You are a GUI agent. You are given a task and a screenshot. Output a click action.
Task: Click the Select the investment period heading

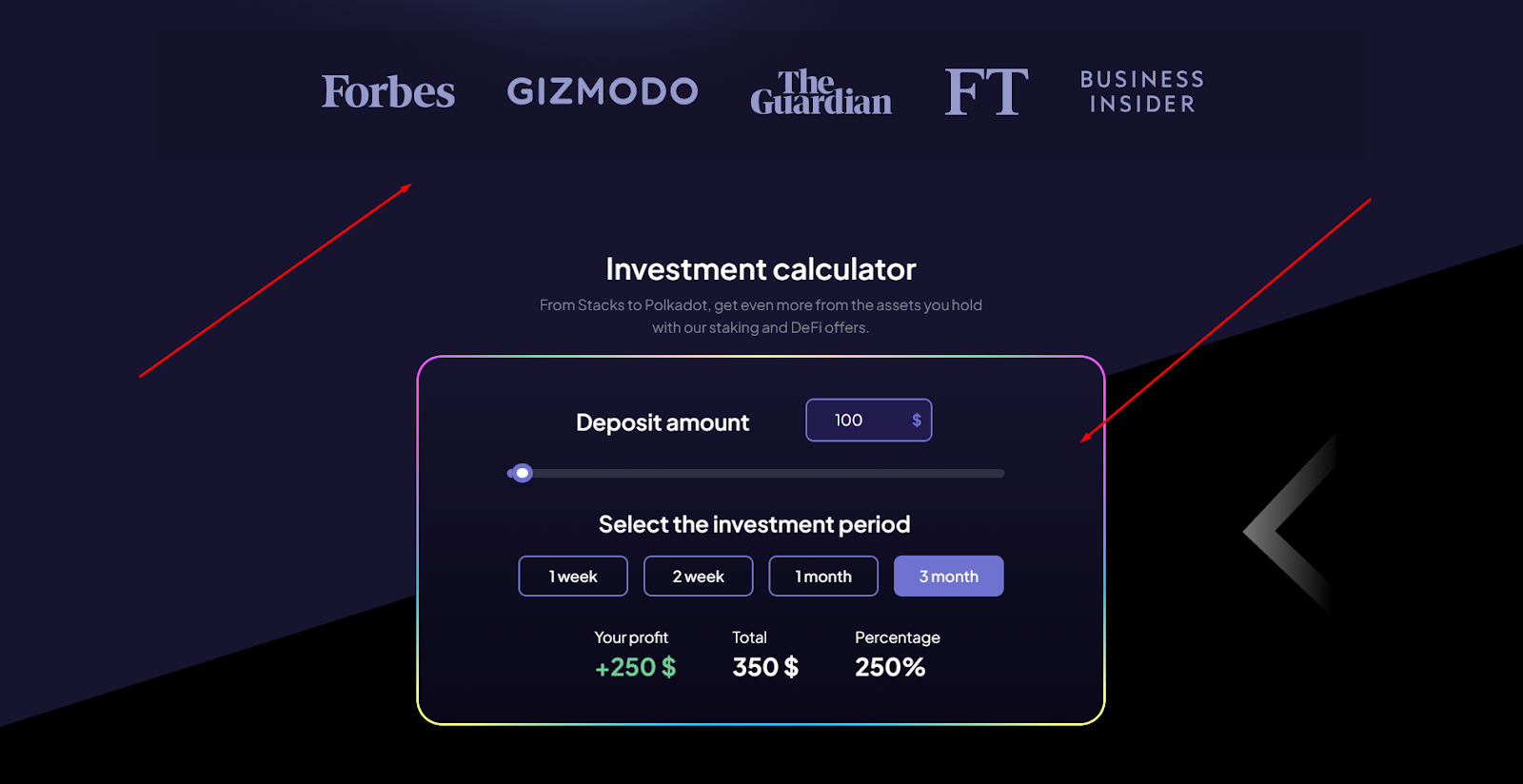pos(755,524)
